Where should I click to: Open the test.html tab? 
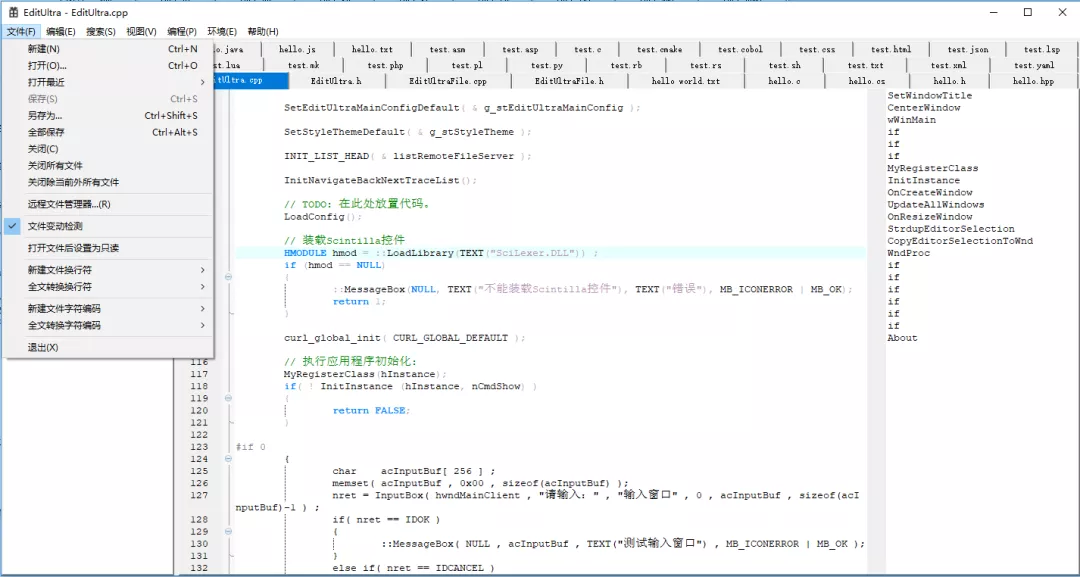click(x=891, y=50)
